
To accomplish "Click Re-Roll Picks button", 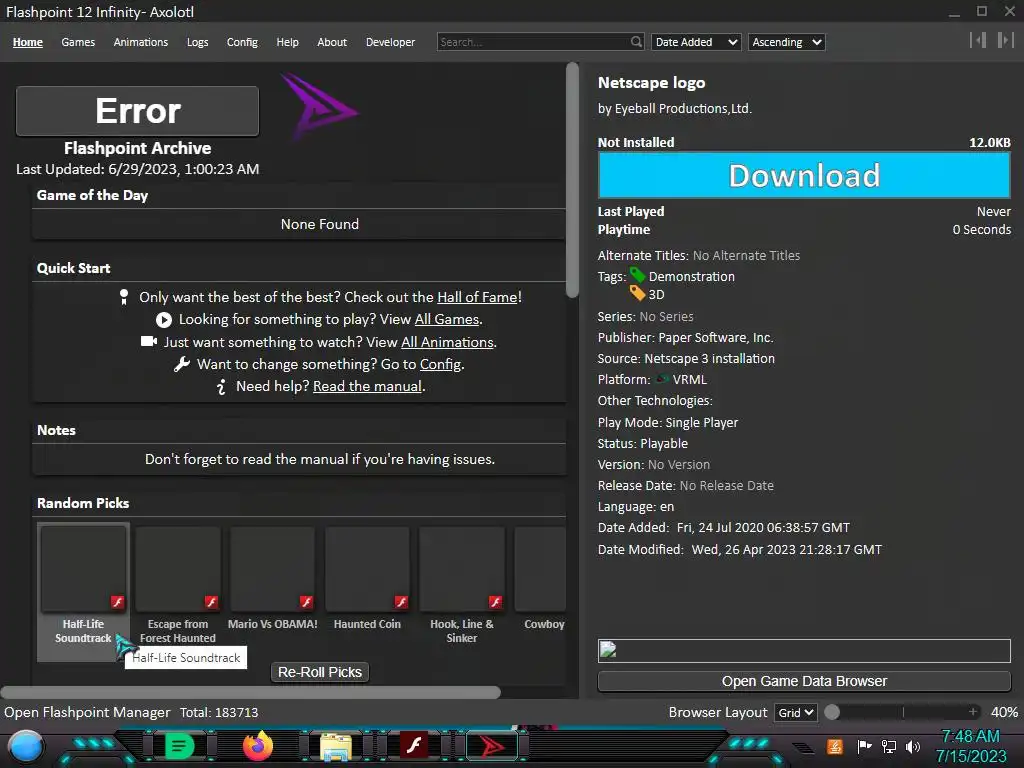I will click(x=320, y=672).
